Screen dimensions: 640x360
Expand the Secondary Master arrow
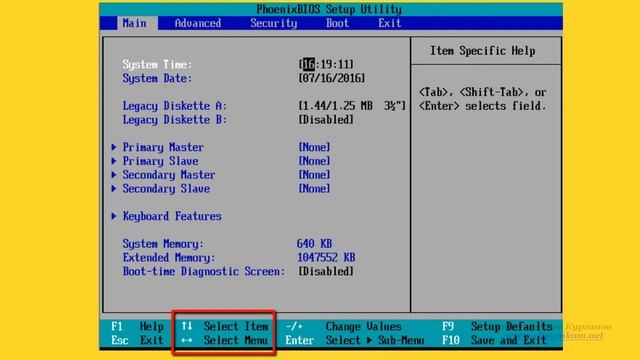click(x=114, y=175)
